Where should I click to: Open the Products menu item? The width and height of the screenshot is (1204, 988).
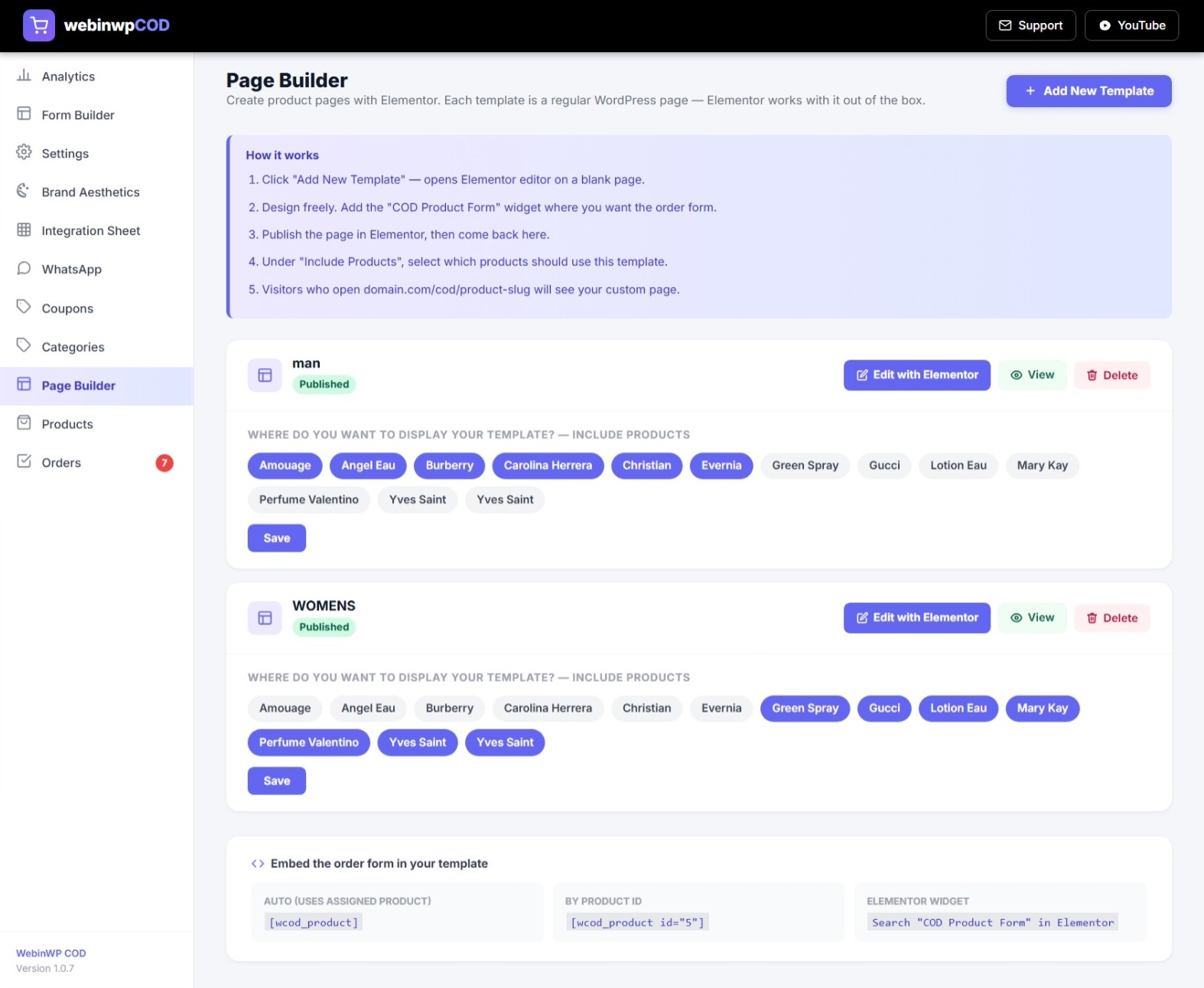(x=96, y=424)
